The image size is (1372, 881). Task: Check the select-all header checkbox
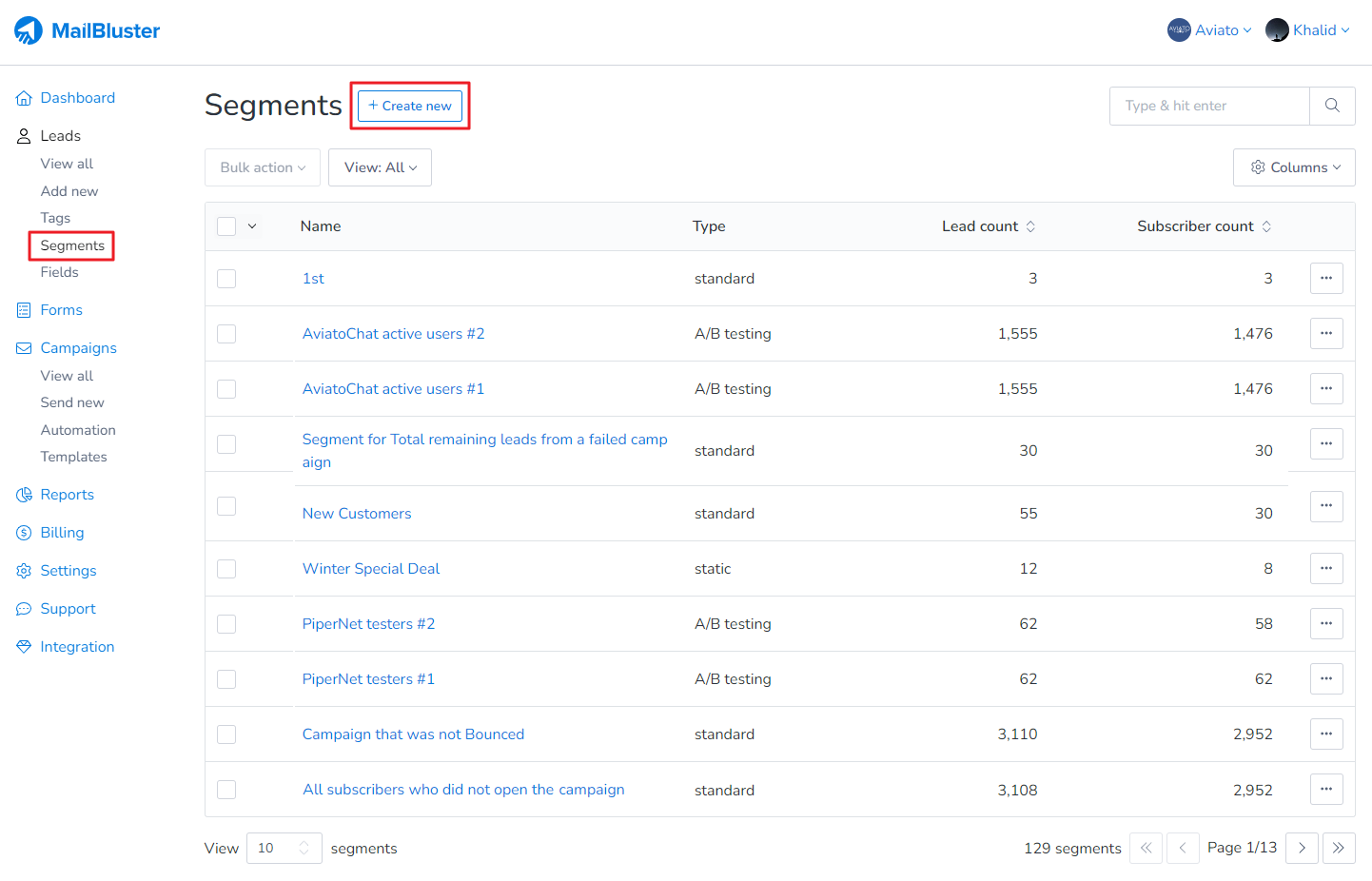226,226
